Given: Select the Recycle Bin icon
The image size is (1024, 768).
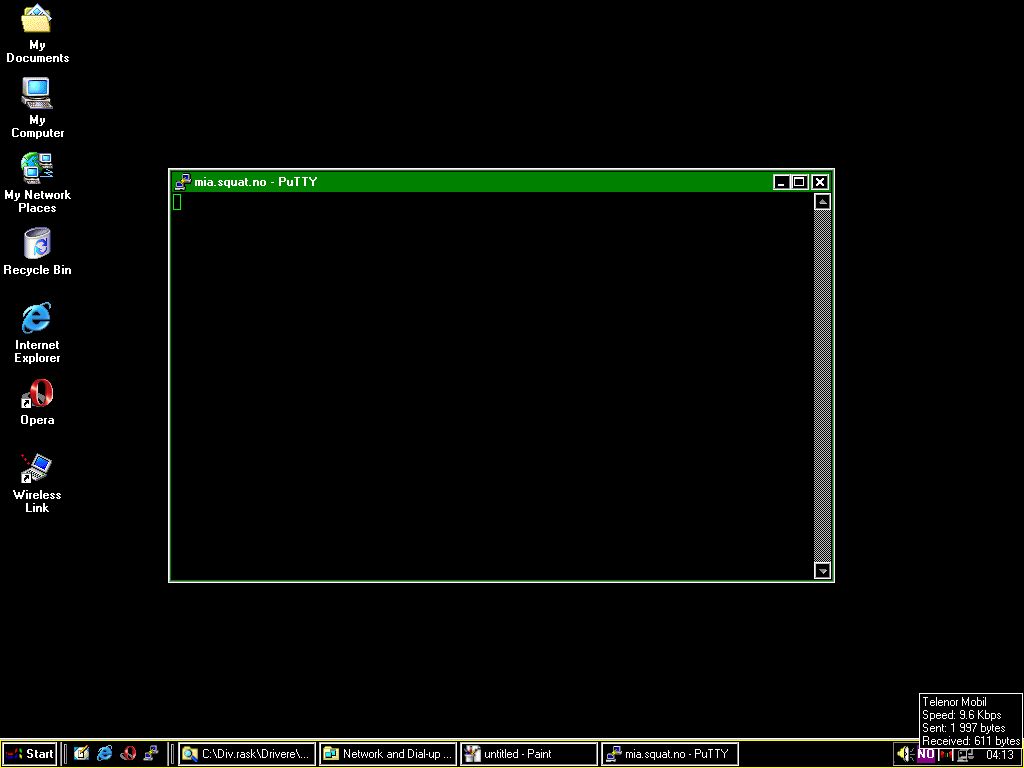Looking at the screenshot, I should pyautogui.click(x=37, y=252).
